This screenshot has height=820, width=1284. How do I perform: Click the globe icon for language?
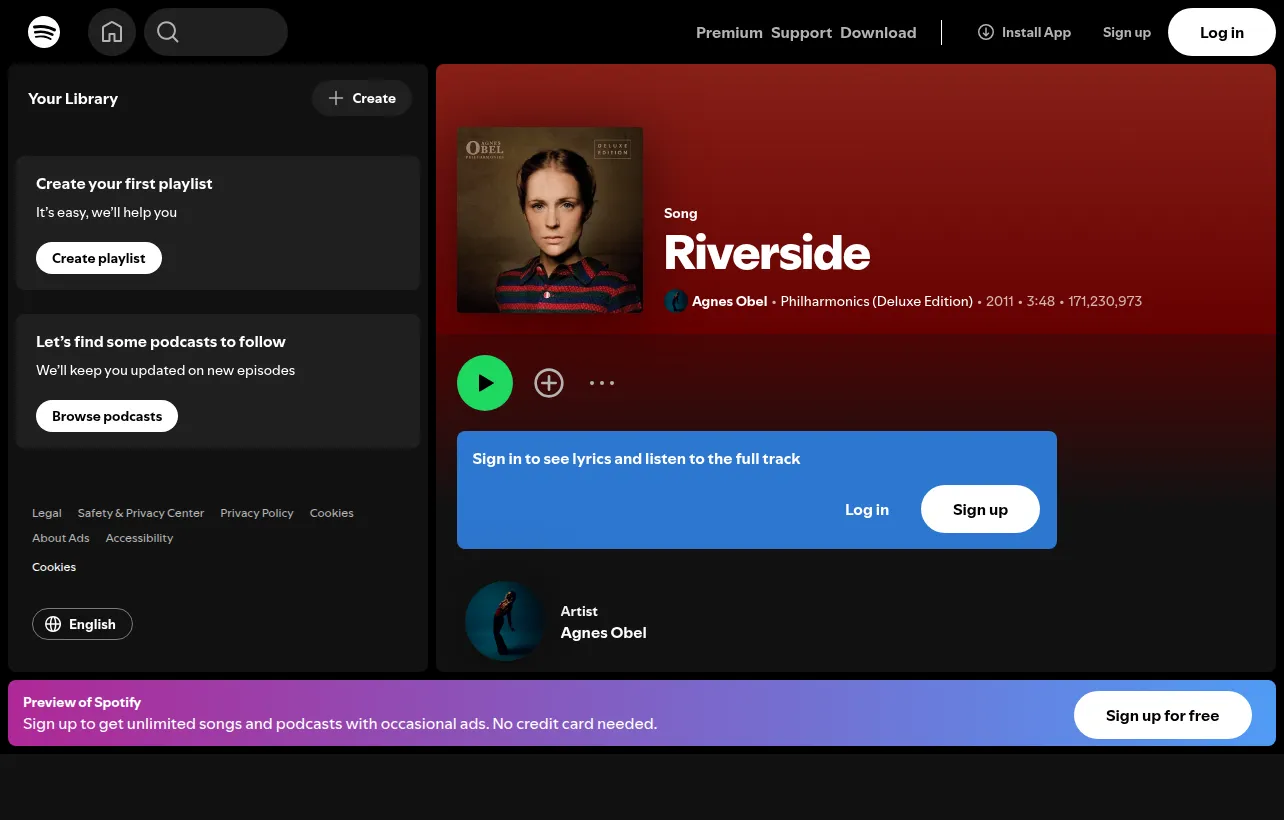[x=53, y=624]
